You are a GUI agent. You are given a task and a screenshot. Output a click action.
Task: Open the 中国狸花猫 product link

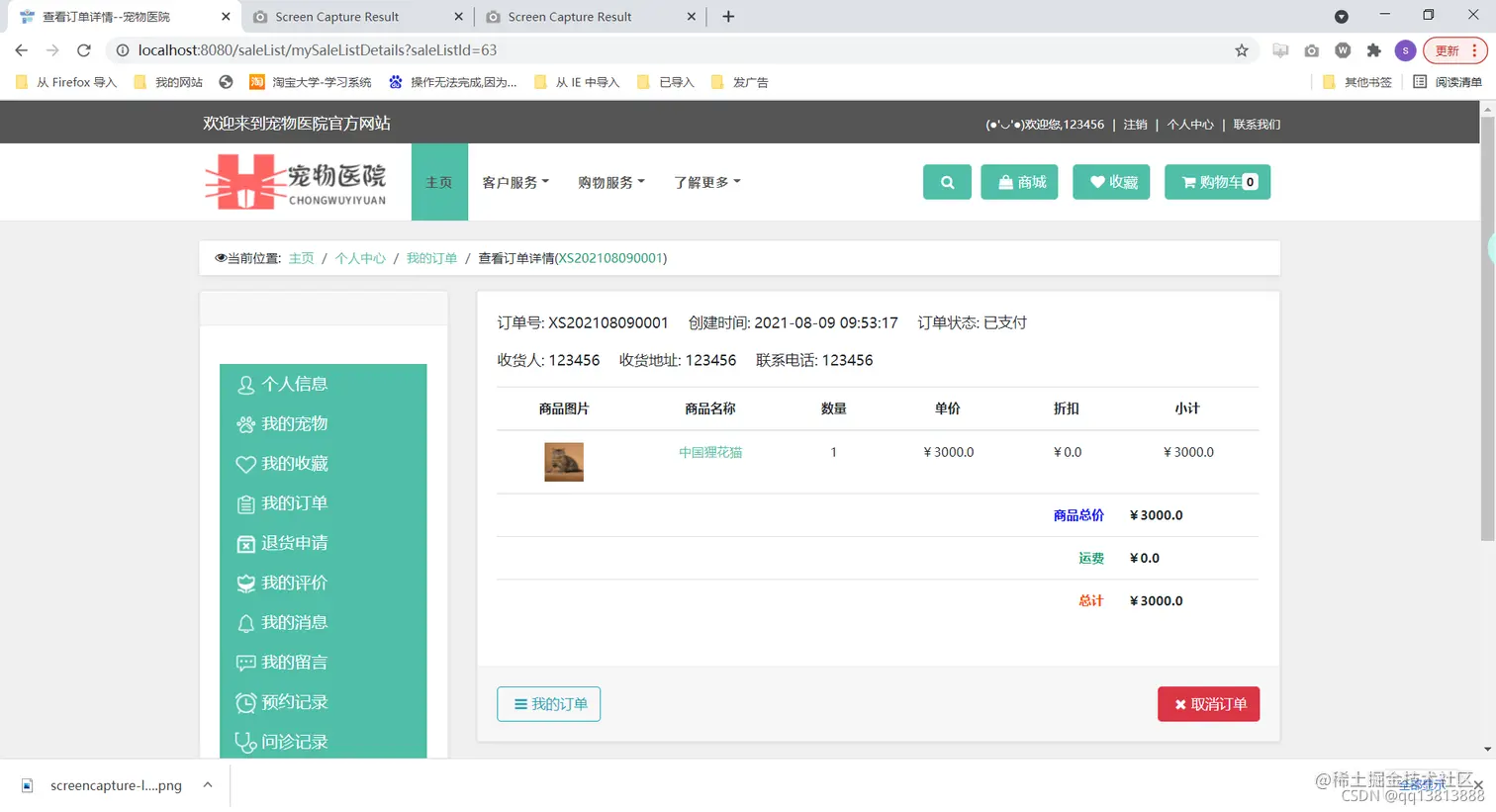[x=710, y=452]
